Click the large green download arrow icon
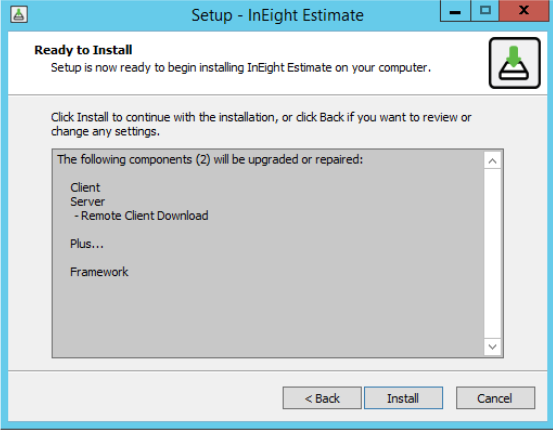This screenshot has width=553, height=430. (514, 63)
